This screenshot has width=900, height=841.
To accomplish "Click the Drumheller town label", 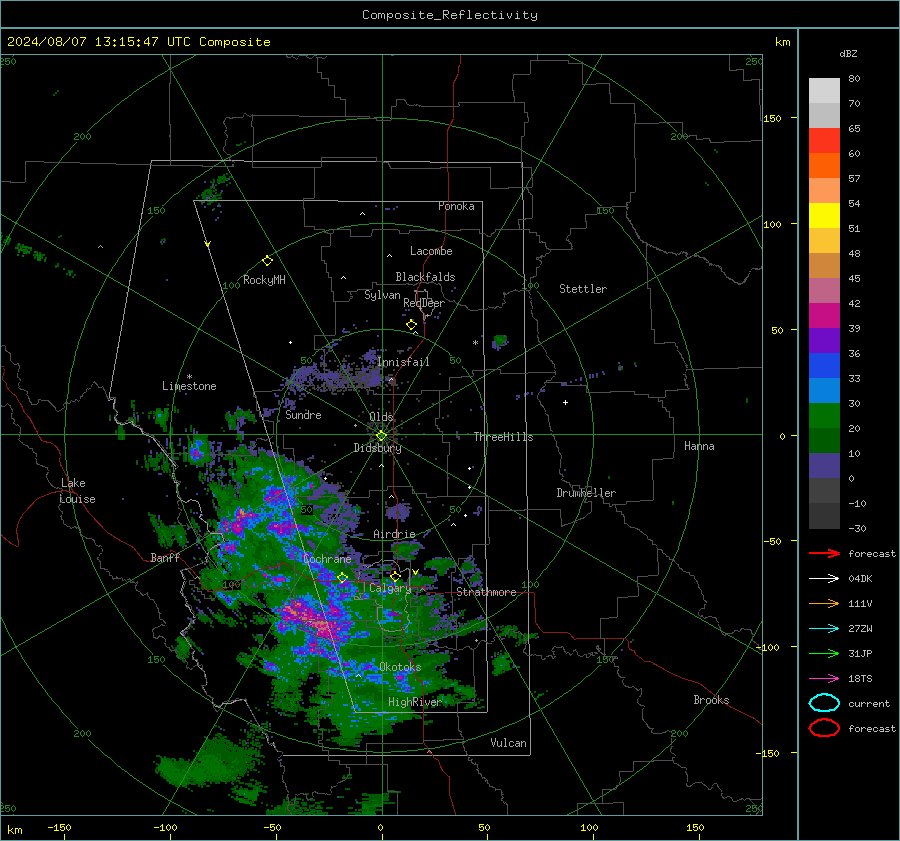I will [586, 493].
